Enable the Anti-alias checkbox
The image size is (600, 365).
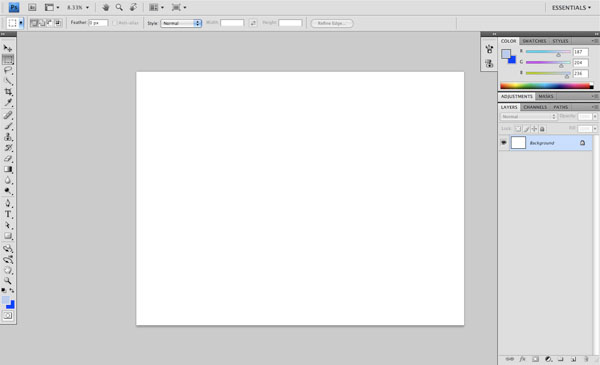[114, 23]
